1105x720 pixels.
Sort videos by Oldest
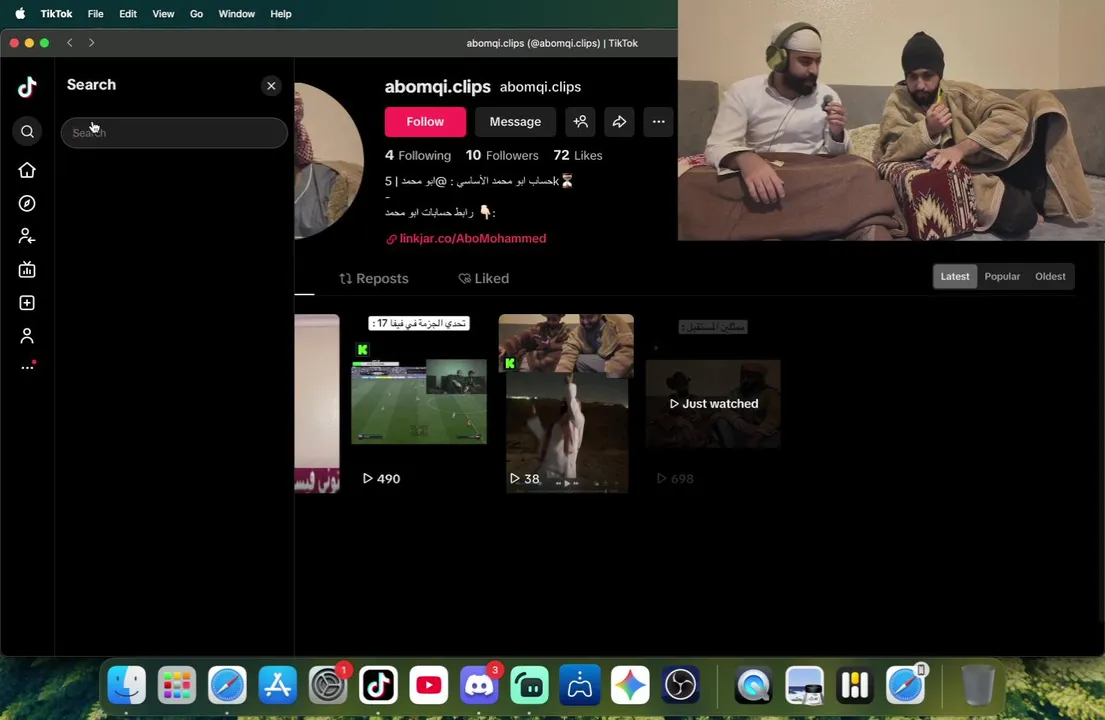pyautogui.click(x=1050, y=276)
